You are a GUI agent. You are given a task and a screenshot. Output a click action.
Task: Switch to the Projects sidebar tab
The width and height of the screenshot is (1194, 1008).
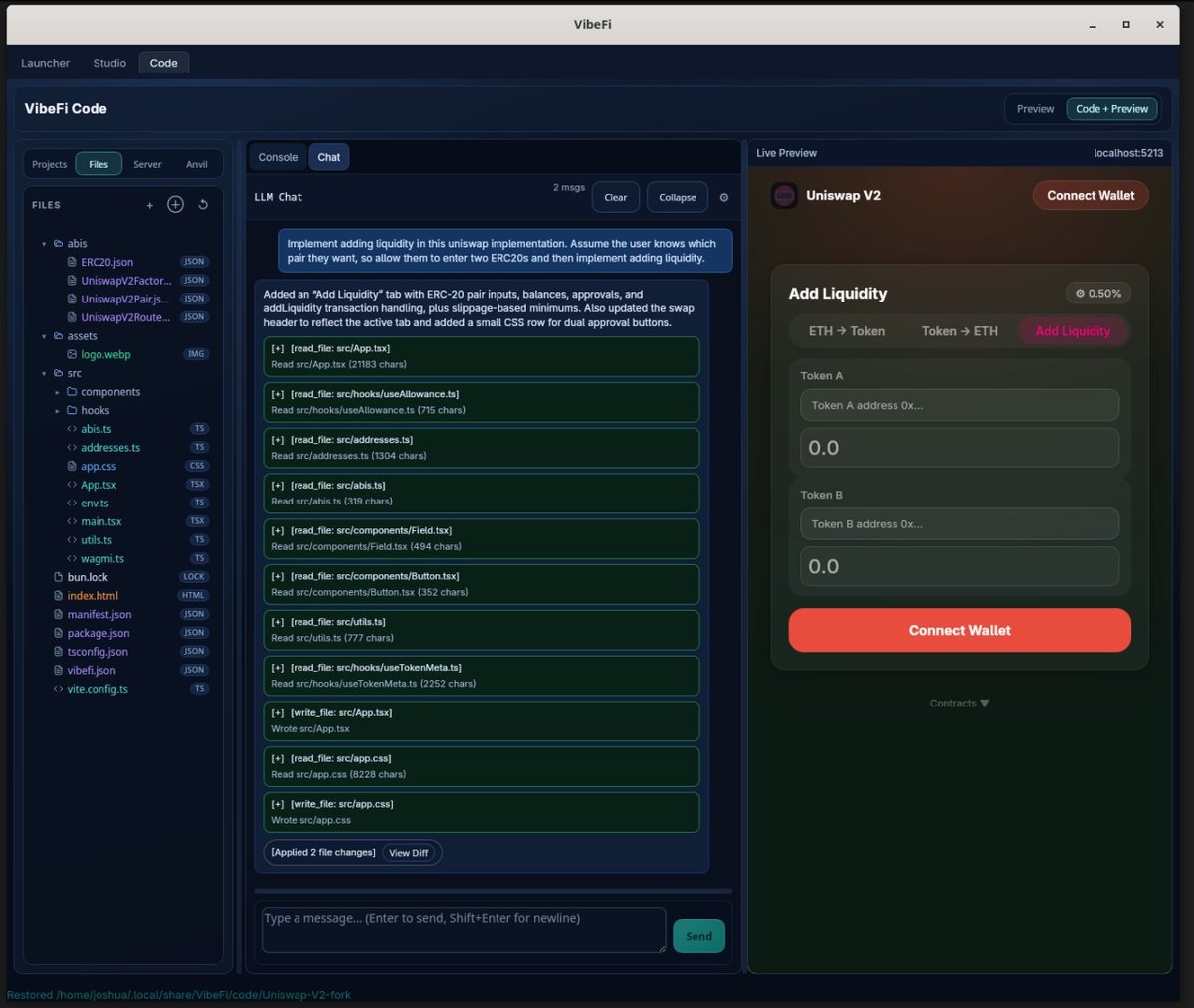pyautogui.click(x=49, y=164)
